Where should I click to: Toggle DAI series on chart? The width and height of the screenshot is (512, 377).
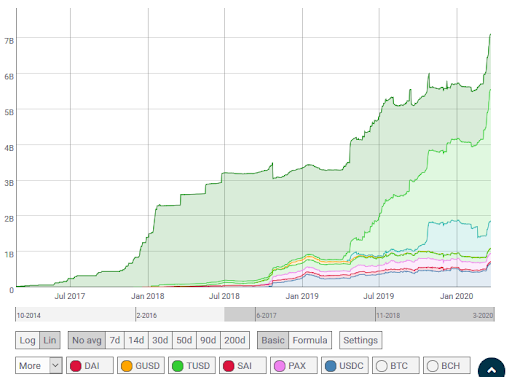coord(90,366)
